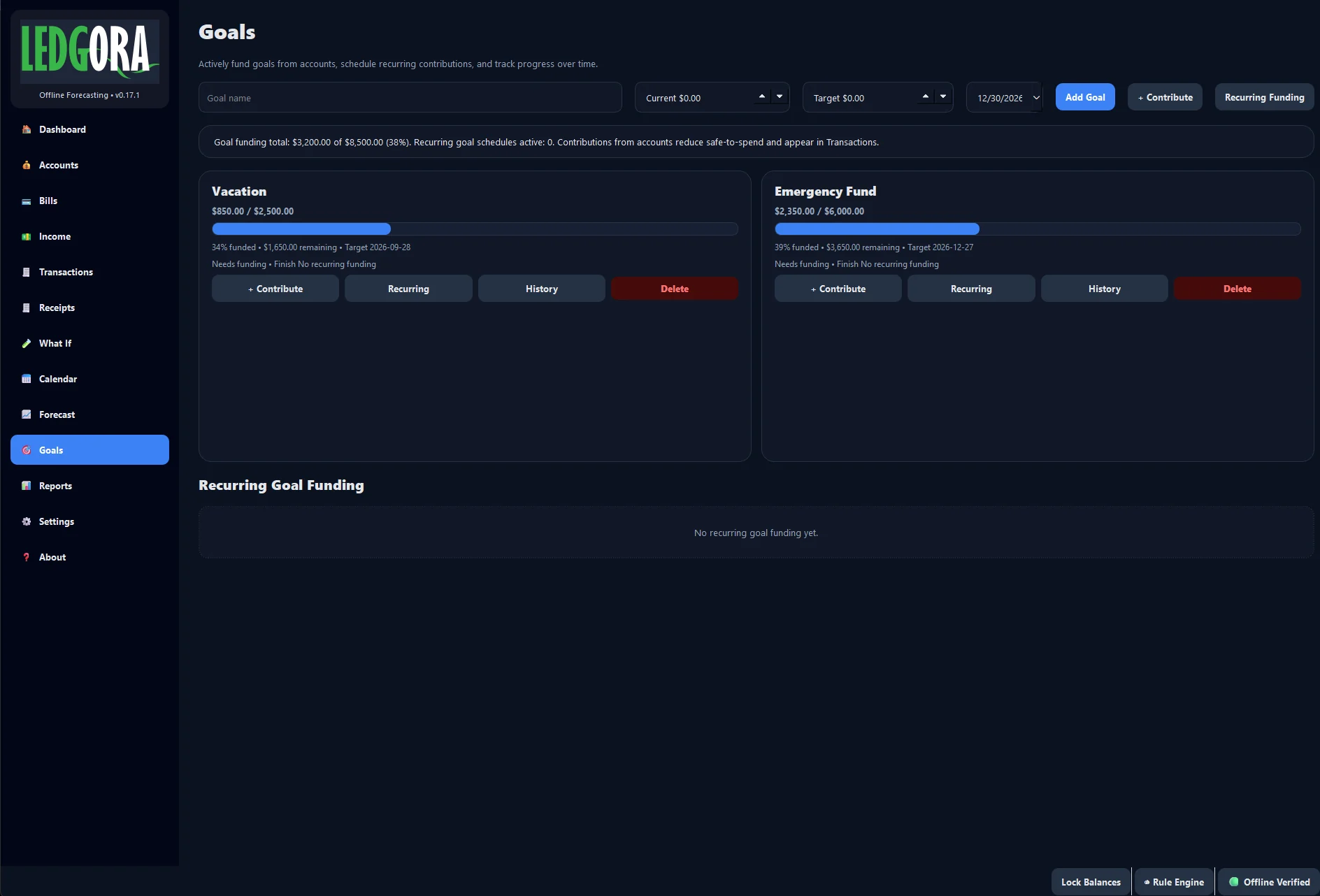Image resolution: width=1320 pixels, height=896 pixels.
Task: Open the Bills page
Action: 89,201
